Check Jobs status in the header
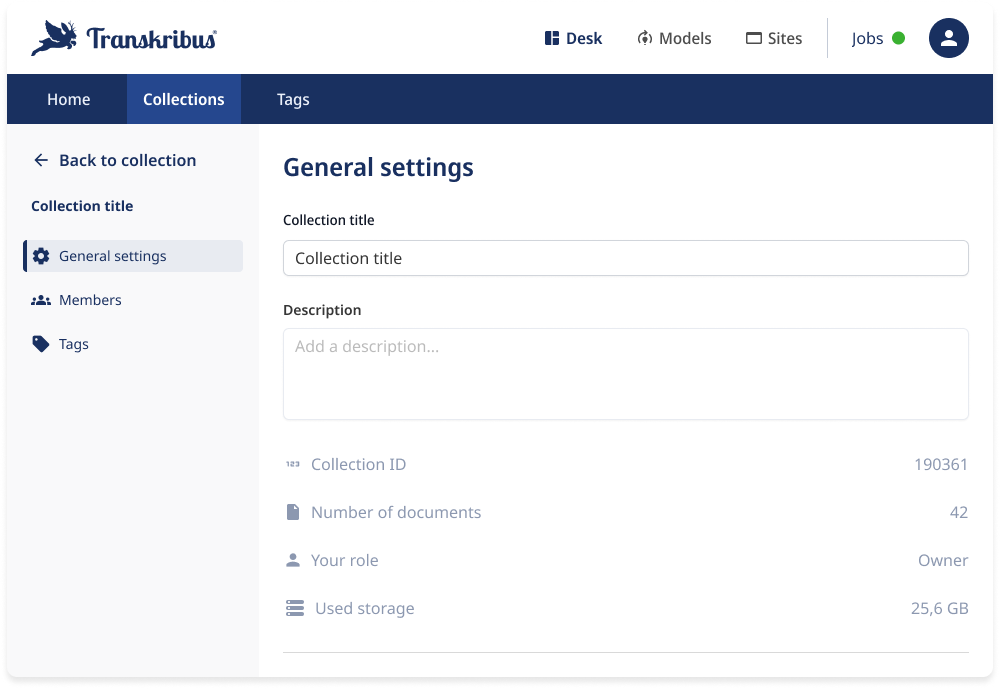 (866, 38)
